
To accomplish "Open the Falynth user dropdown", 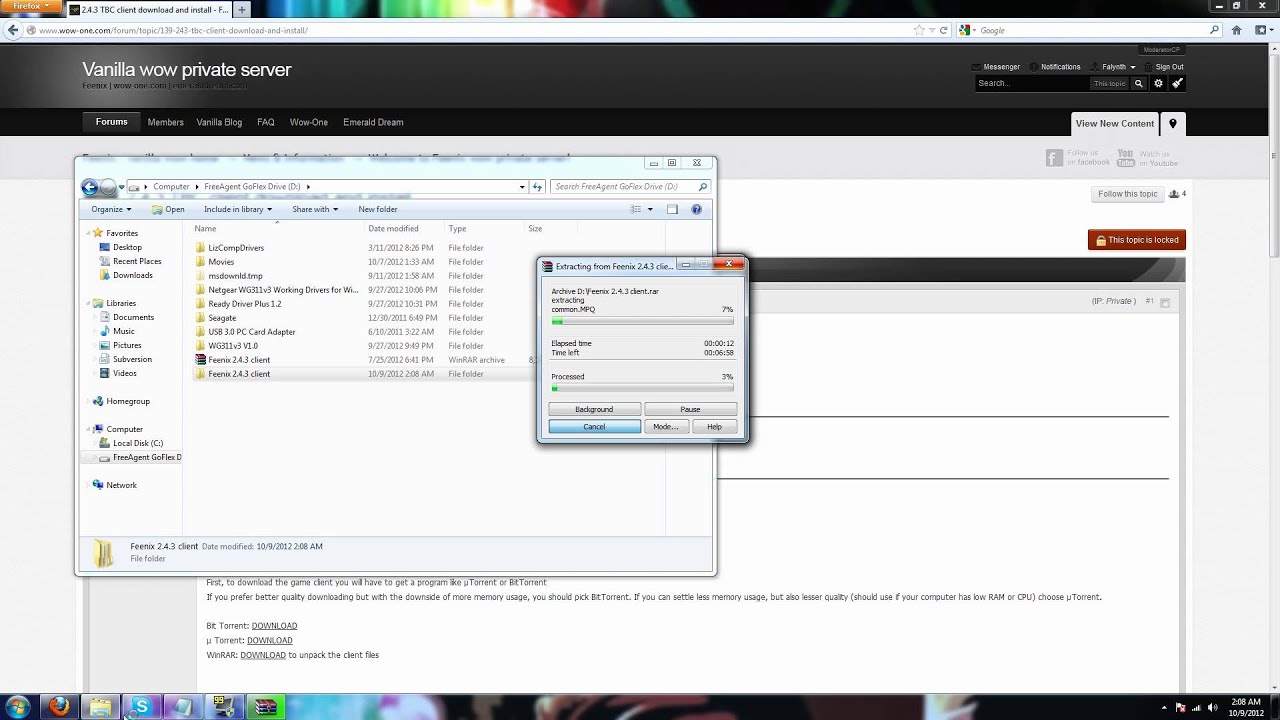I will click(1118, 67).
